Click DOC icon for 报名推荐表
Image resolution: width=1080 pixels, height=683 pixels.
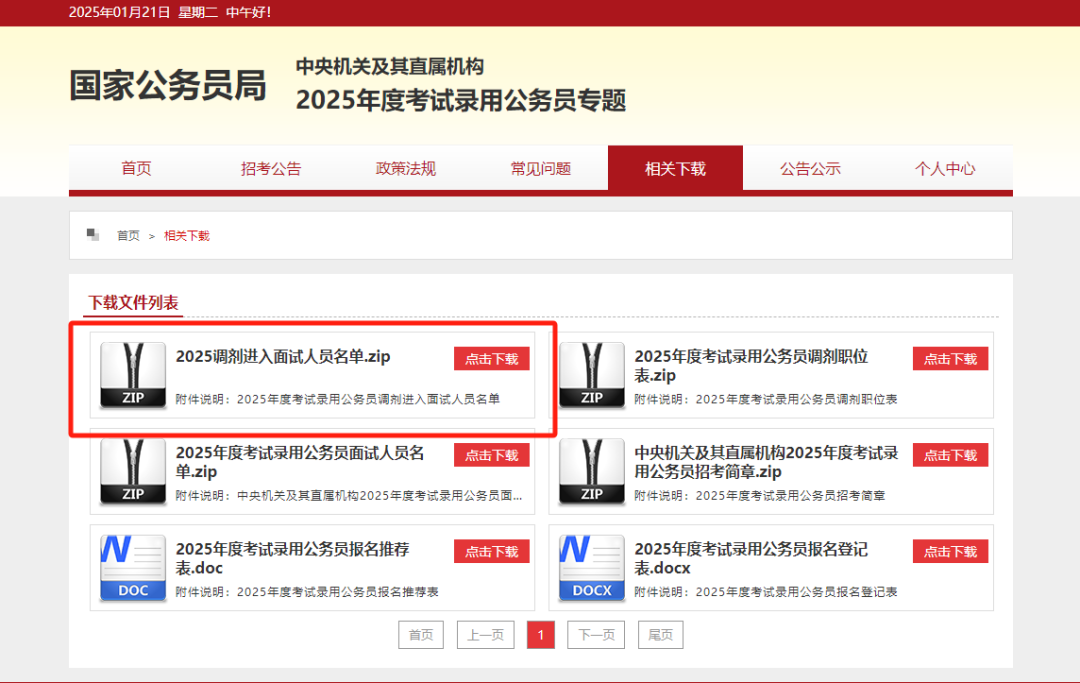point(133,567)
